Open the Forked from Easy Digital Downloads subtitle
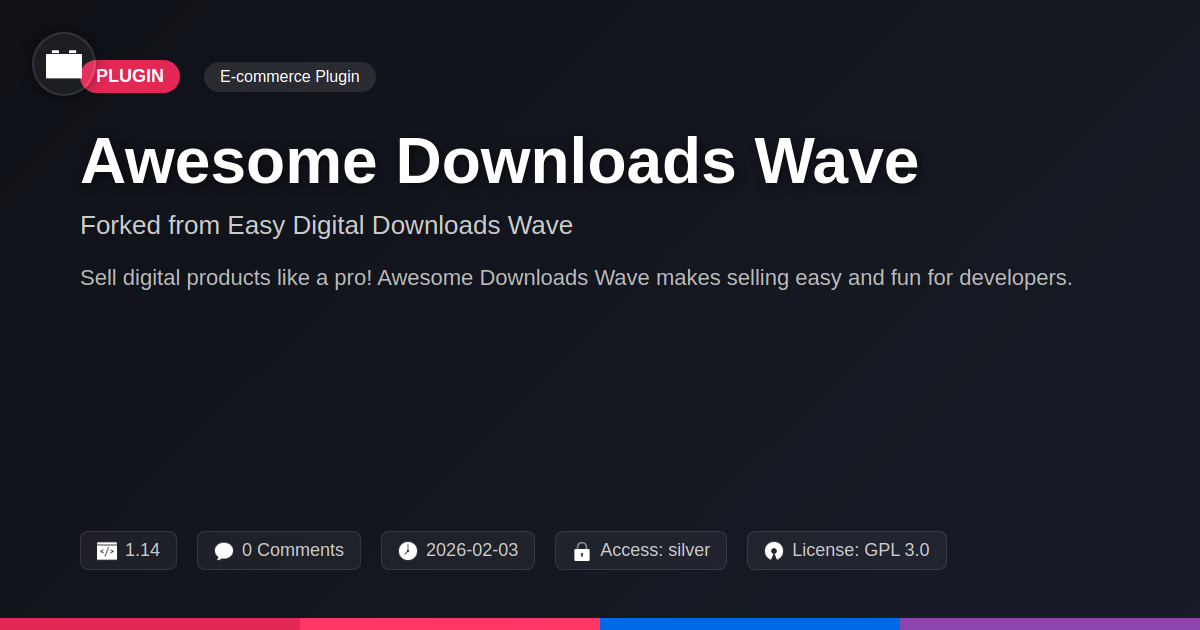This screenshot has width=1200, height=630. coord(326,225)
